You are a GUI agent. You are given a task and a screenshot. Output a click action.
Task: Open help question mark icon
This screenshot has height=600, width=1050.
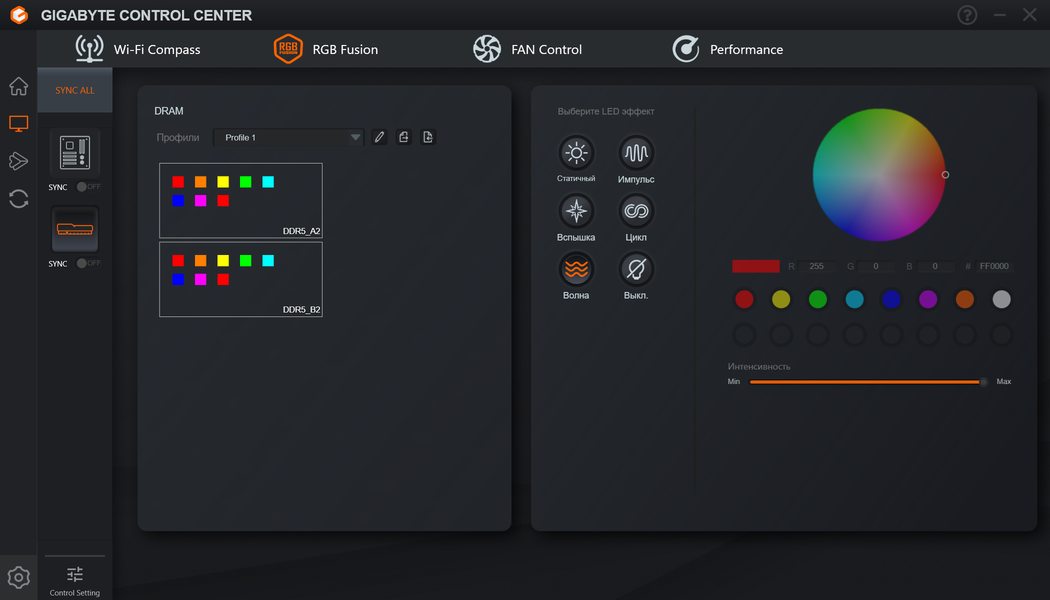click(x=967, y=15)
